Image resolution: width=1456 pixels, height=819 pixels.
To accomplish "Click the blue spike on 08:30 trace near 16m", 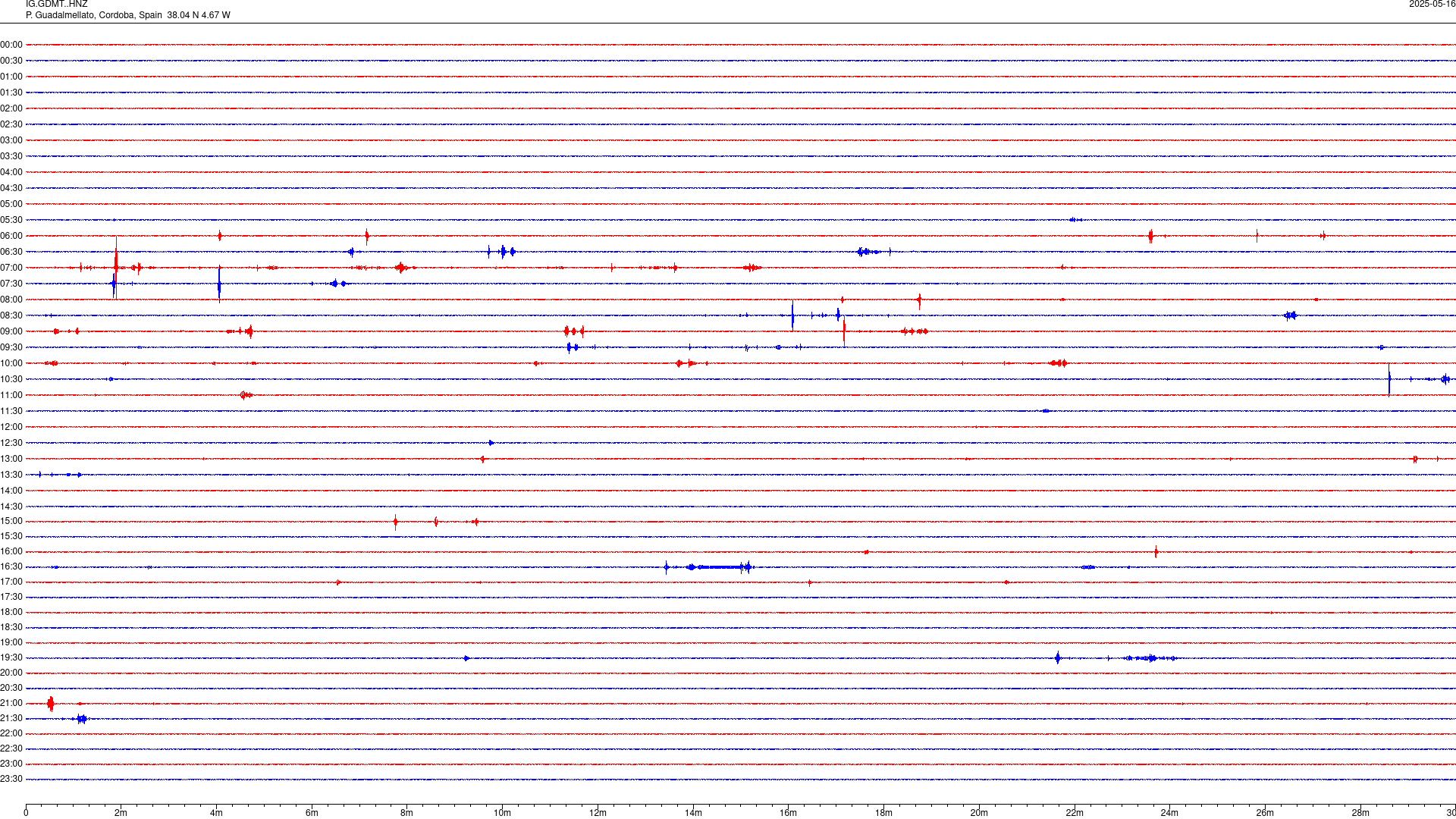I will (792, 315).
